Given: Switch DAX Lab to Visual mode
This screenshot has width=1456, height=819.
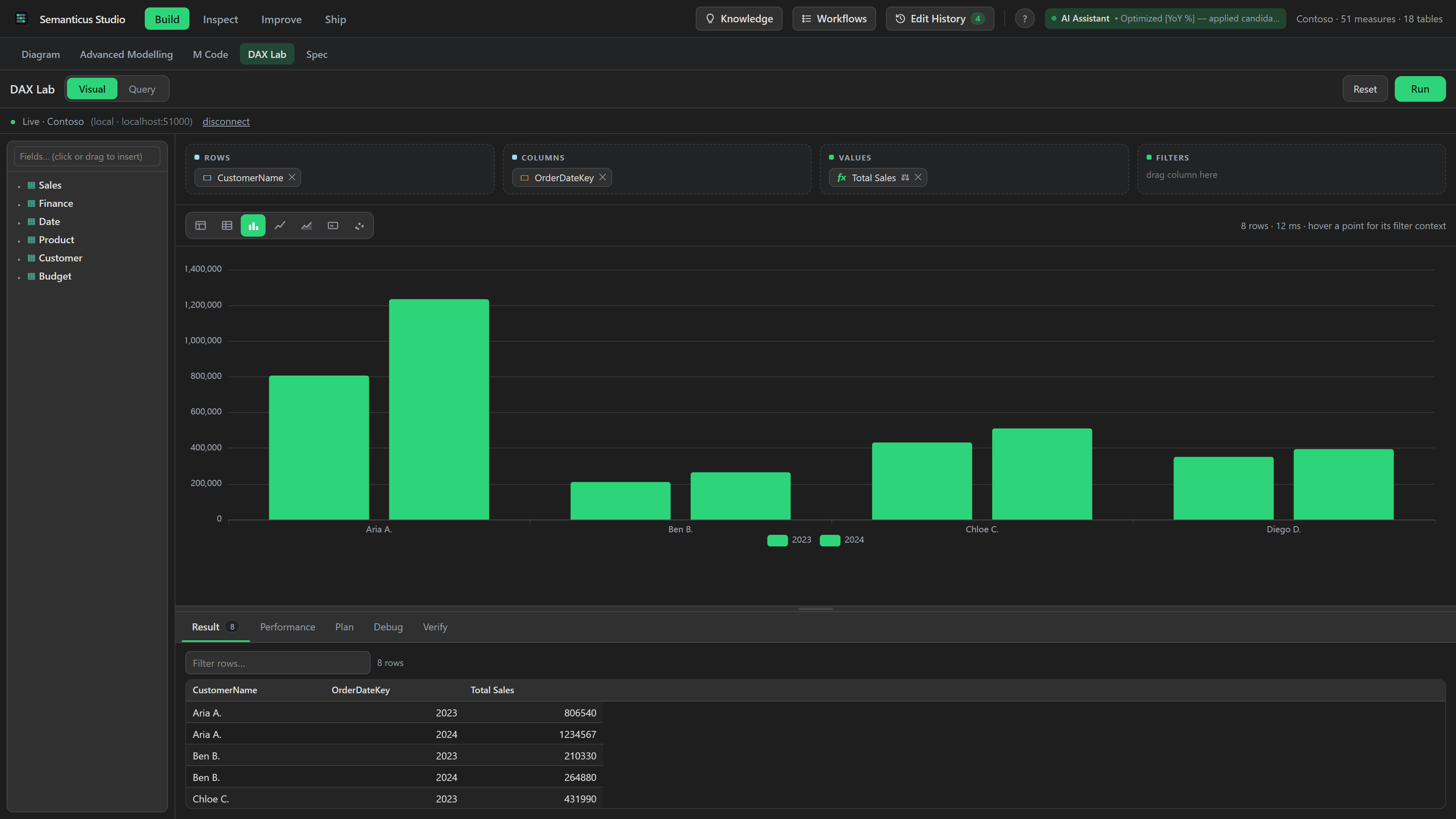Looking at the screenshot, I should pyautogui.click(x=92, y=89).
